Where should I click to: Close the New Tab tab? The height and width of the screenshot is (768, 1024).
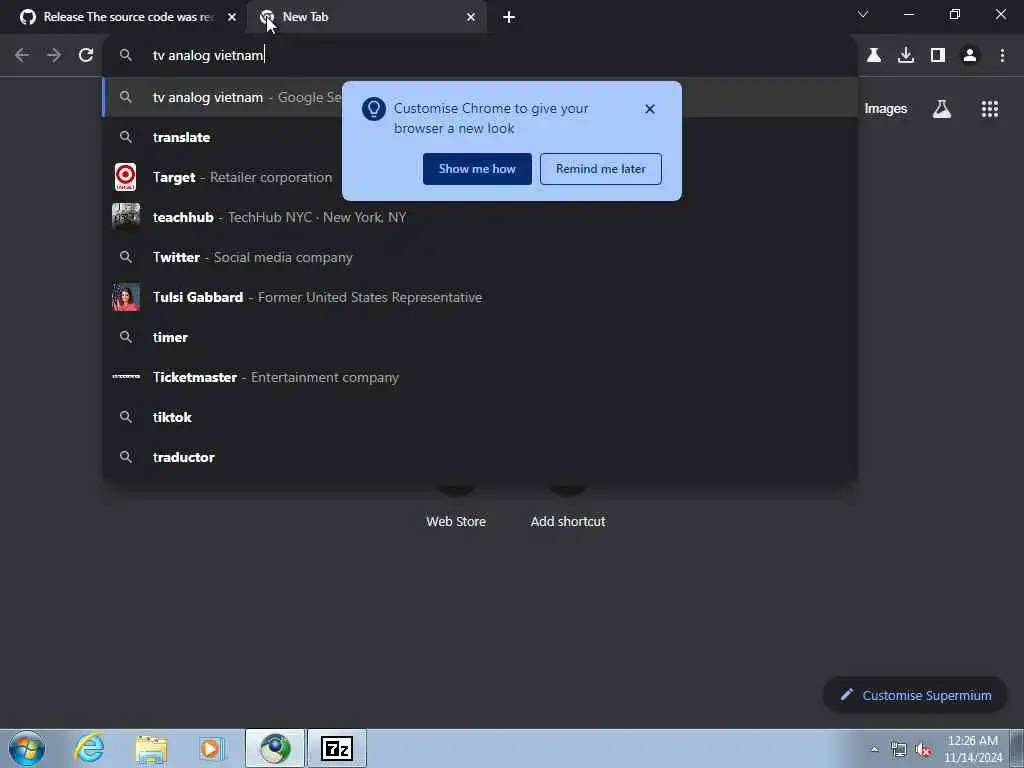pyautogui.click(x=471, y=17)
